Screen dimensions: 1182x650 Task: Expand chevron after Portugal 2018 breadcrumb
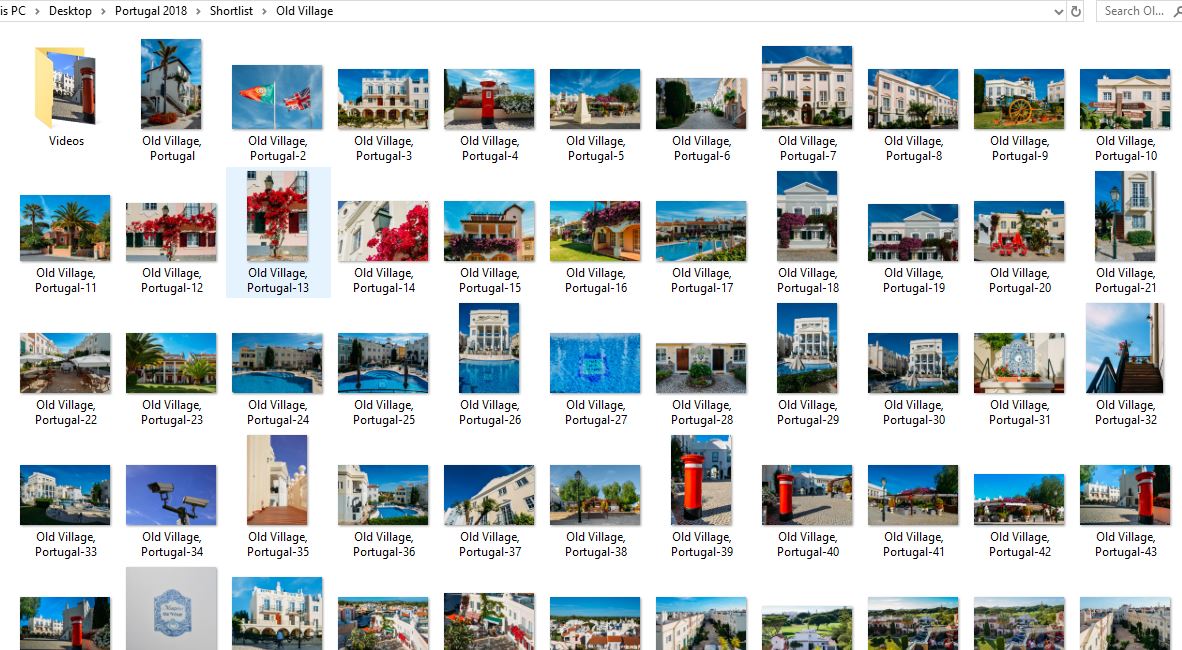pyautogui.click(x=199, y=11)
